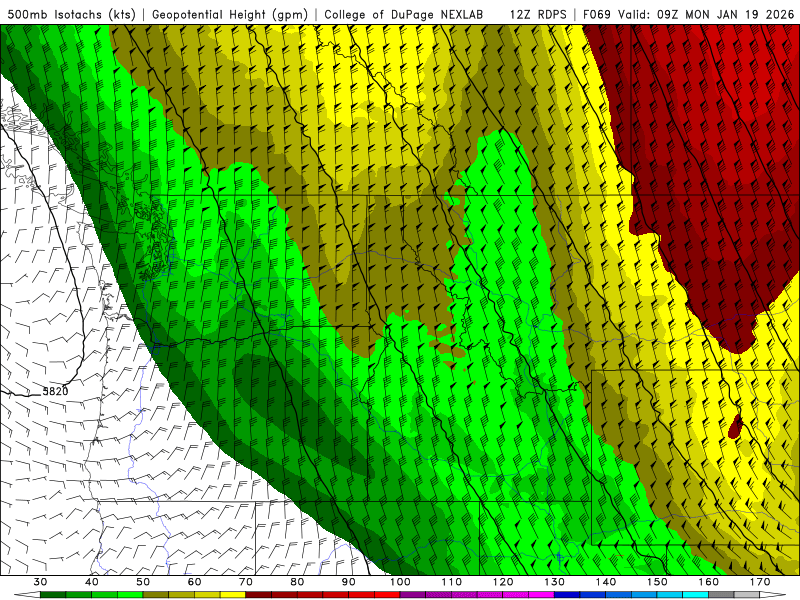Click the 'Valid: 09Z MON JAN 19 2026' text
800x600 pixels.
(x=706, y=14)
